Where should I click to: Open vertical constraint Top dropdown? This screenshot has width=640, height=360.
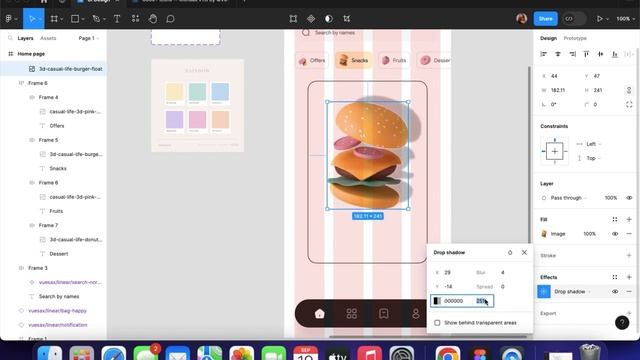tap(589, 158)
